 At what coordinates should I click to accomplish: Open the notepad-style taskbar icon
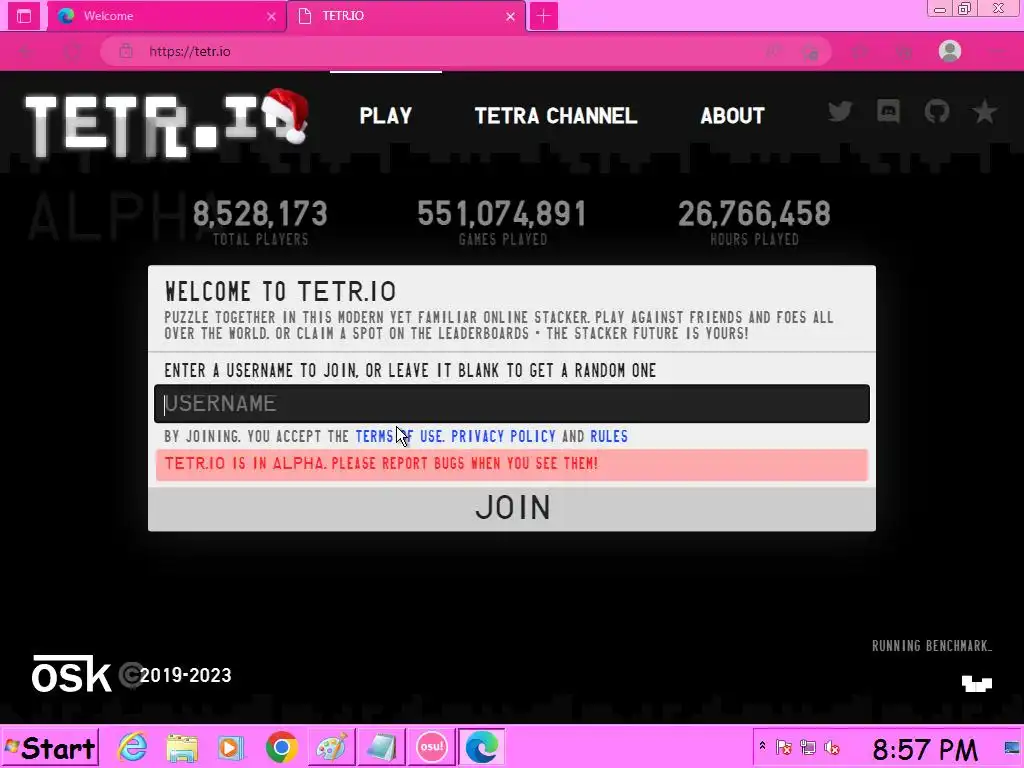[x=381, y=747]
